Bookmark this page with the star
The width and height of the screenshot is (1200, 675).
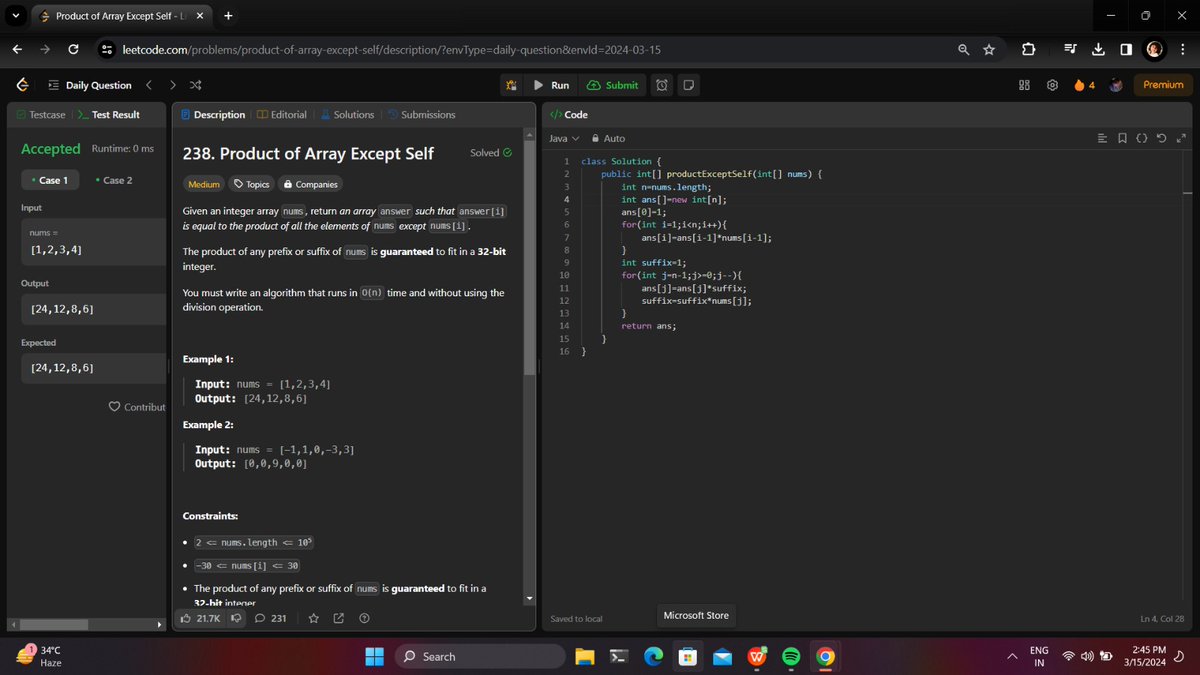pos(988,50)
